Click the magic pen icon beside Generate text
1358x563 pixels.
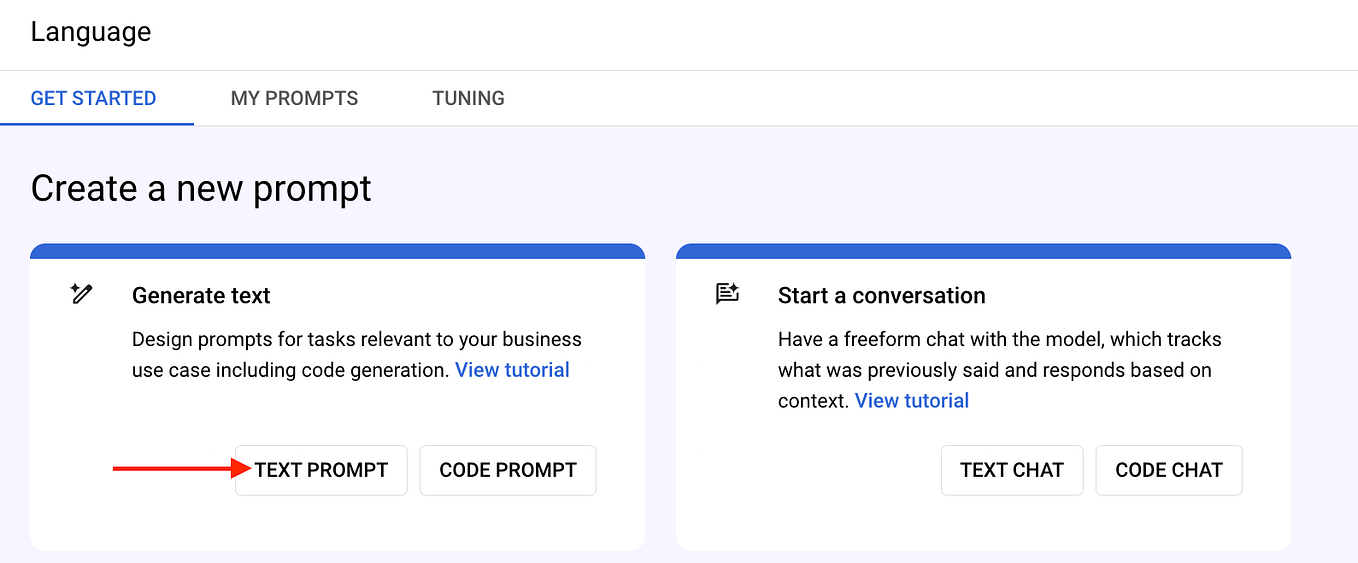pyautogui.click(x=82, y=294)
